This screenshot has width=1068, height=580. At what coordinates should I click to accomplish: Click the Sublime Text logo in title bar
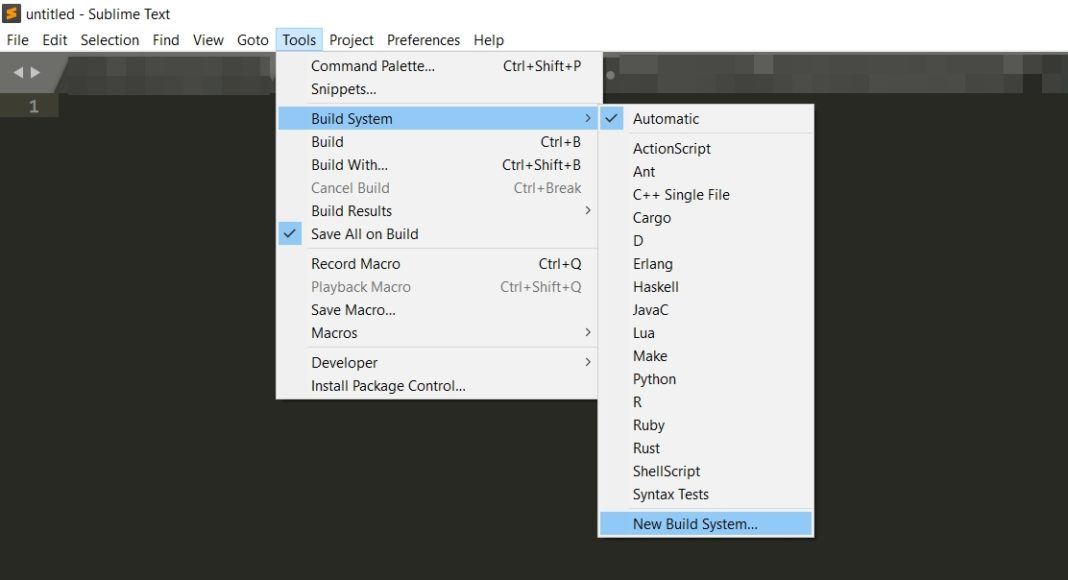[9, 13]
